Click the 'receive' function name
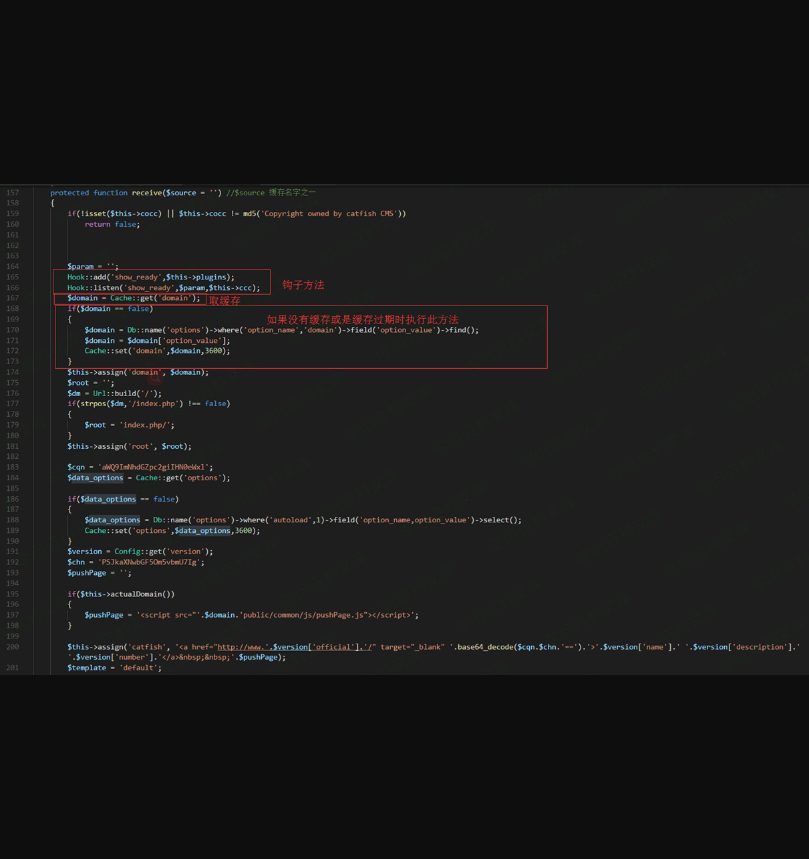The width and height of the screenshot is (809, 859). tap(147, 192)
